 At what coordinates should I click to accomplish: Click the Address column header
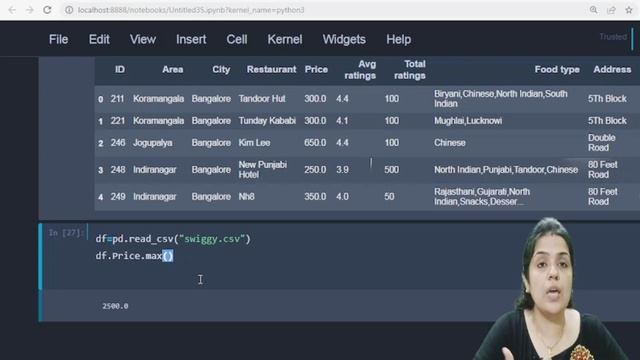[x=612, y=69]
